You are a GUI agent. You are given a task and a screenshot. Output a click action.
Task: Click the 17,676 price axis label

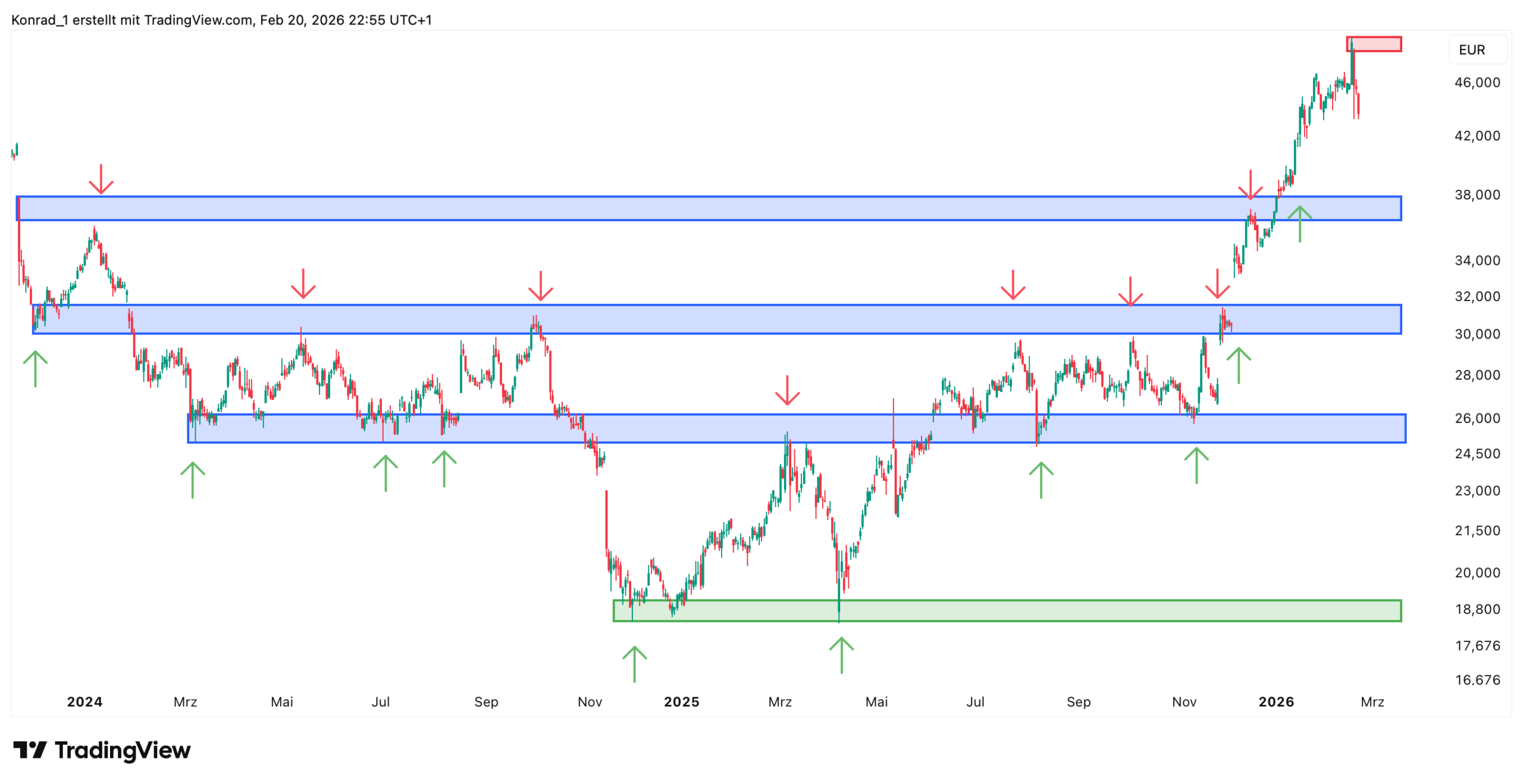pyautogui.click(x=1477, y=646)
